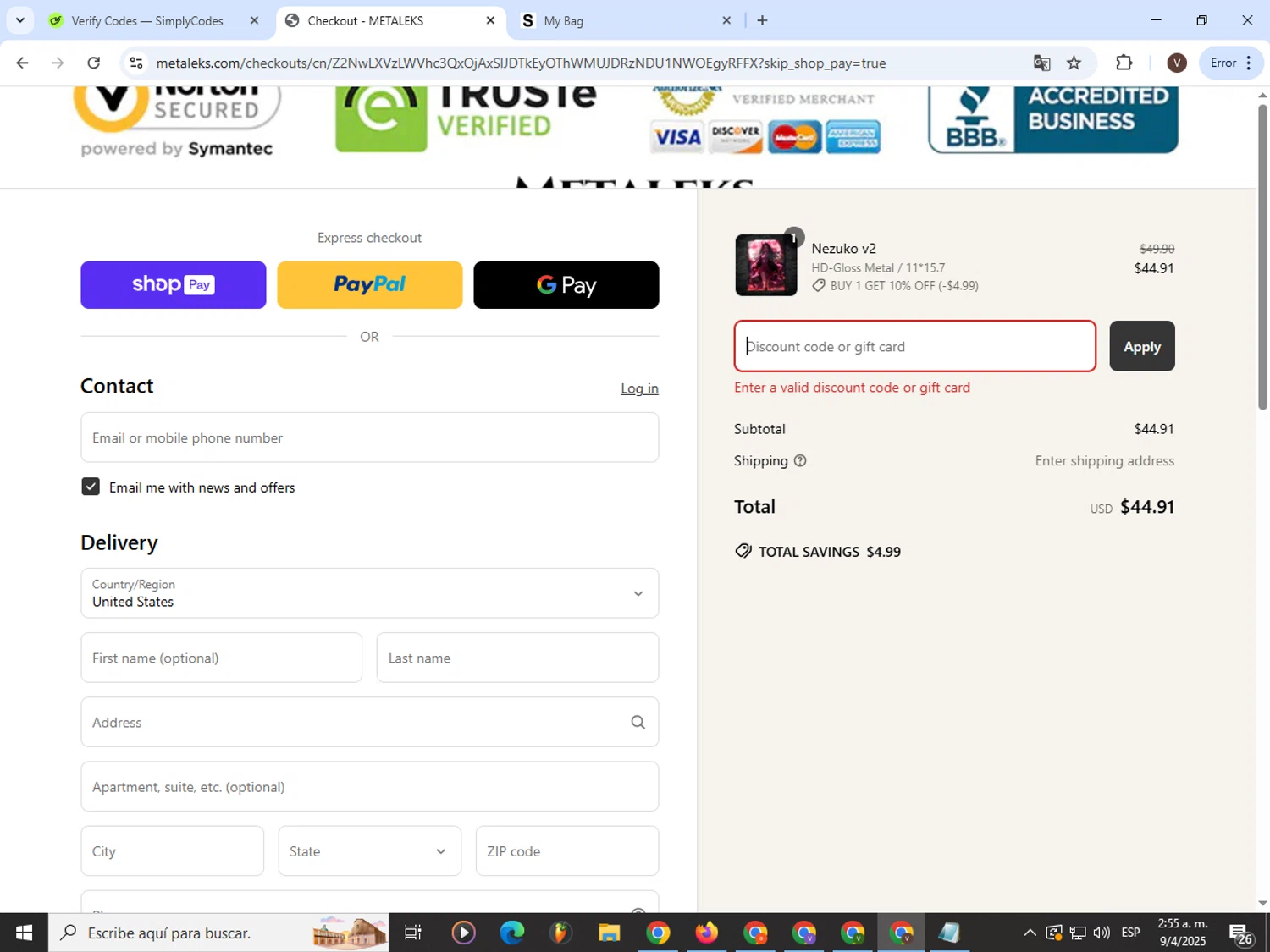Screen dimensions: 1270x952
Task: Open the media player taskbar icon
Action: (x=463, y=933)
